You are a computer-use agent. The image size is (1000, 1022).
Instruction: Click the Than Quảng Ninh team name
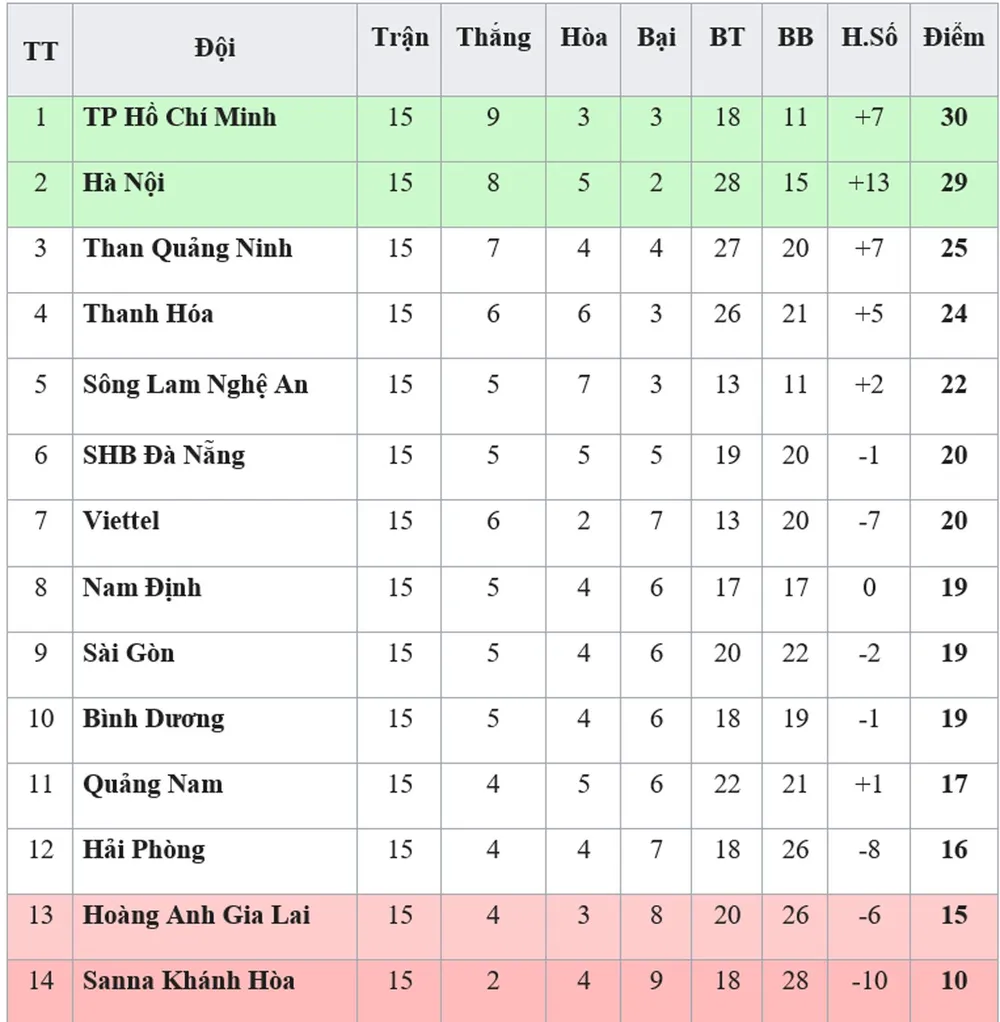(187, 248)
